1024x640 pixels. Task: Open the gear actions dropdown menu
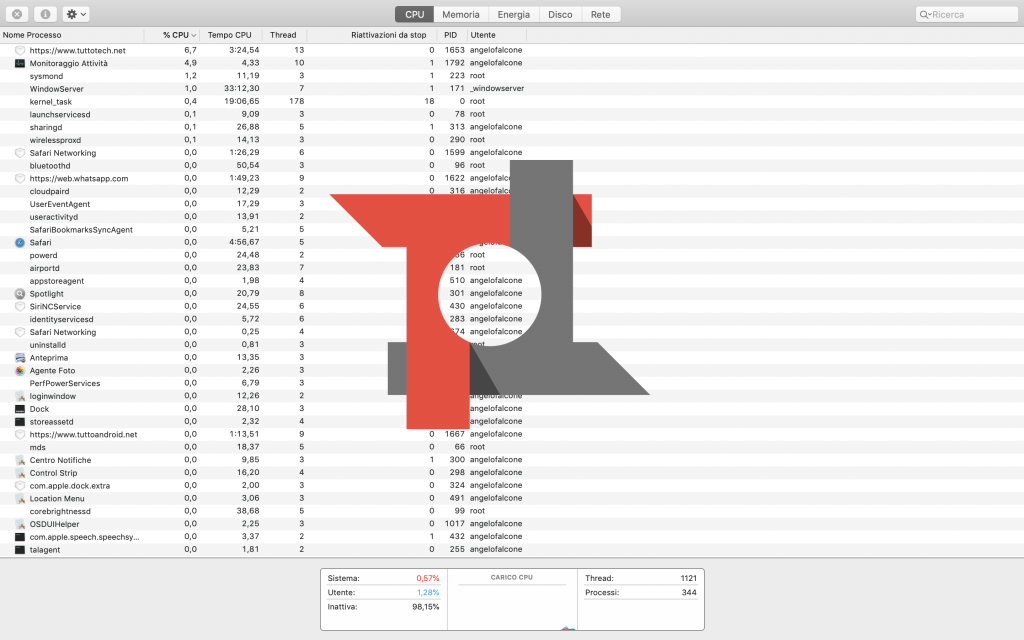click(76, 14)
